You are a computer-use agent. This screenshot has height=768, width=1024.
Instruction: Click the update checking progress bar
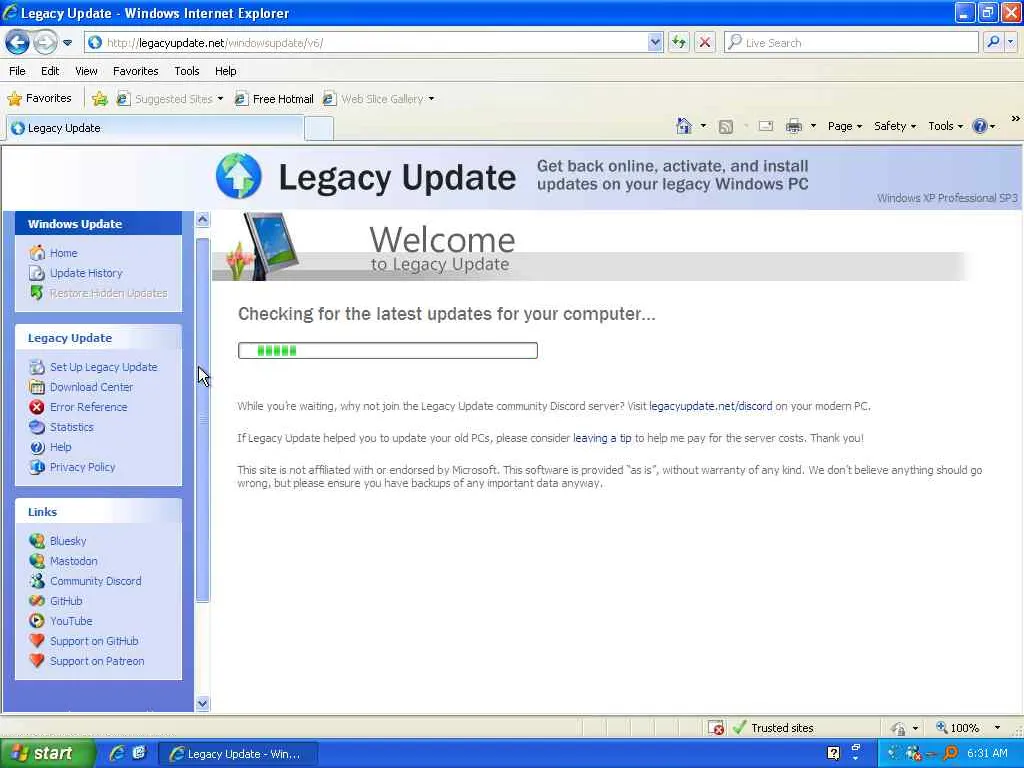[x=388, y=351]
